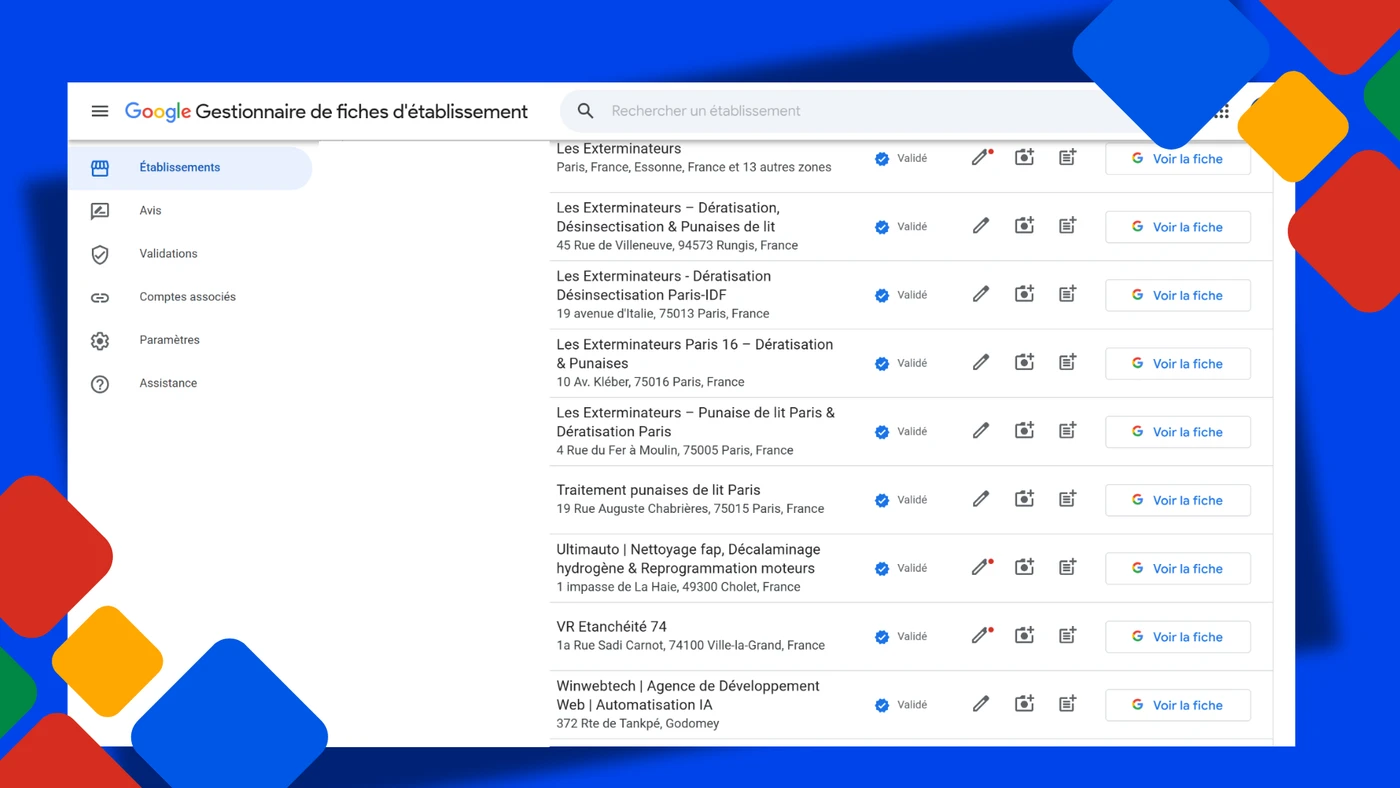Create post for 4 Rue du Fer à Moulin listing
The image size is (1400, 788).
1067,430
